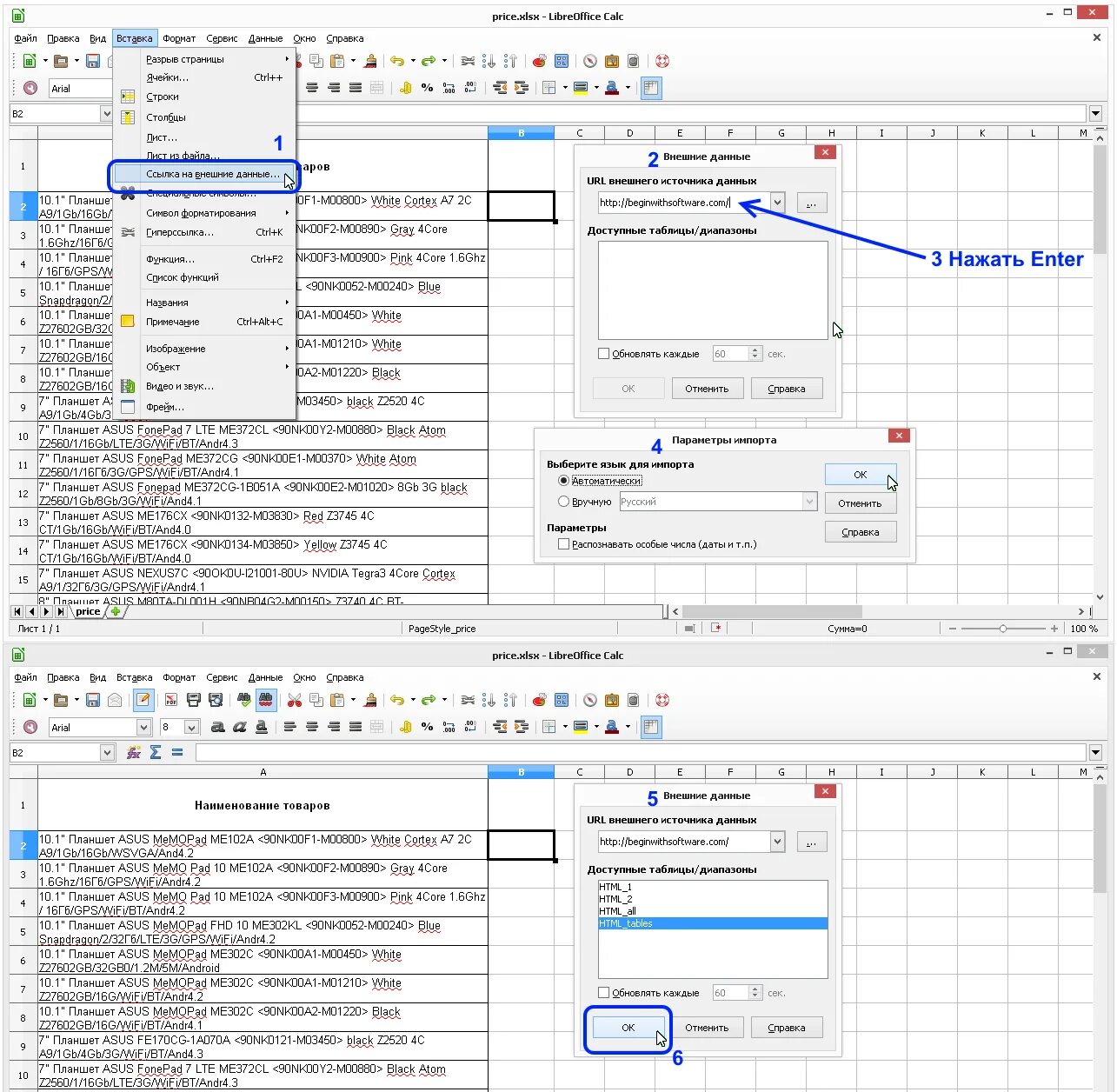Click Cut scissors icon in lower window
Screen dimensions: 1117x1092
pos(295,700)
